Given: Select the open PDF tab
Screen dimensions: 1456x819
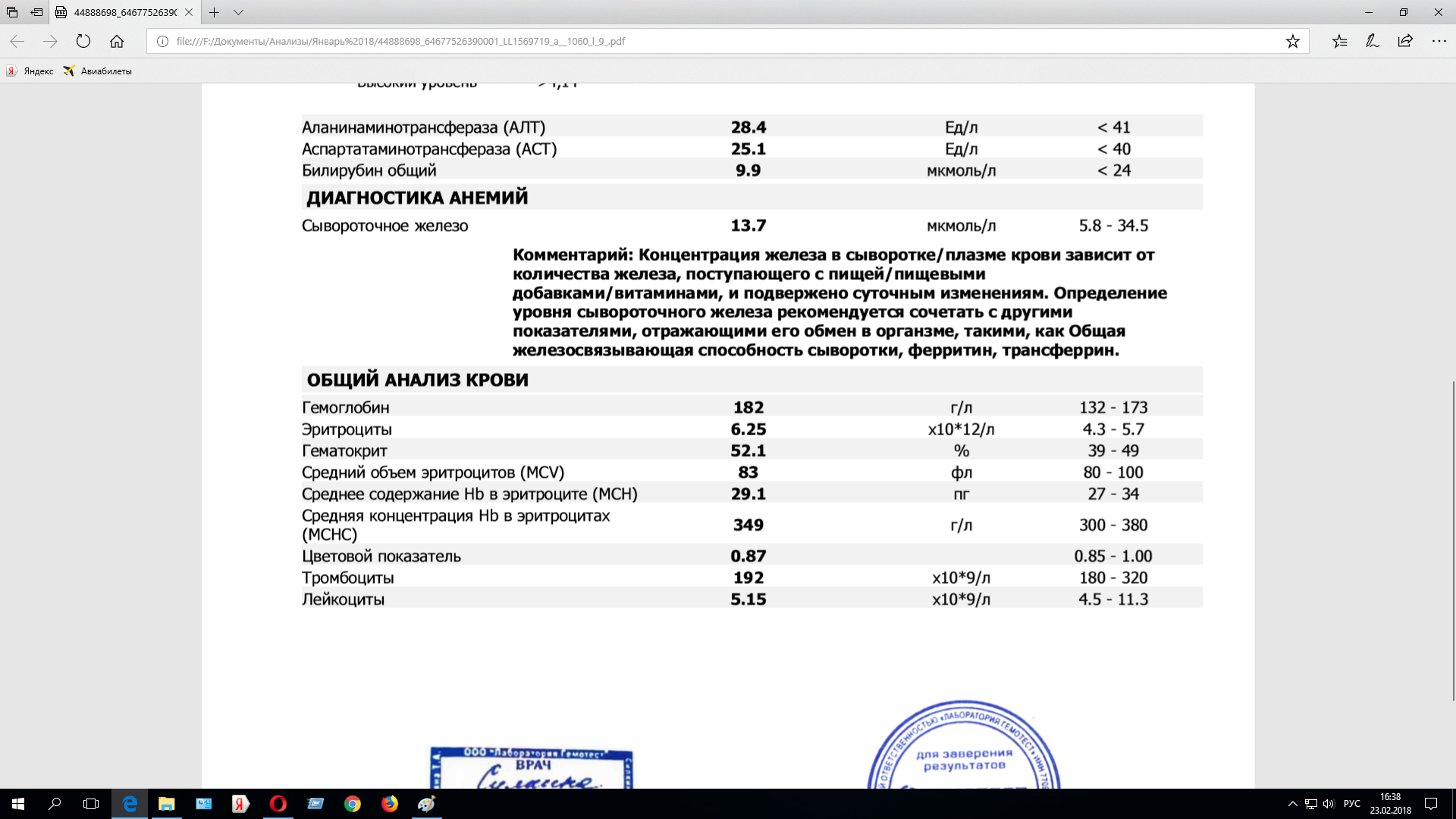Looking at the screenshot, I should [x=121, y=12].
